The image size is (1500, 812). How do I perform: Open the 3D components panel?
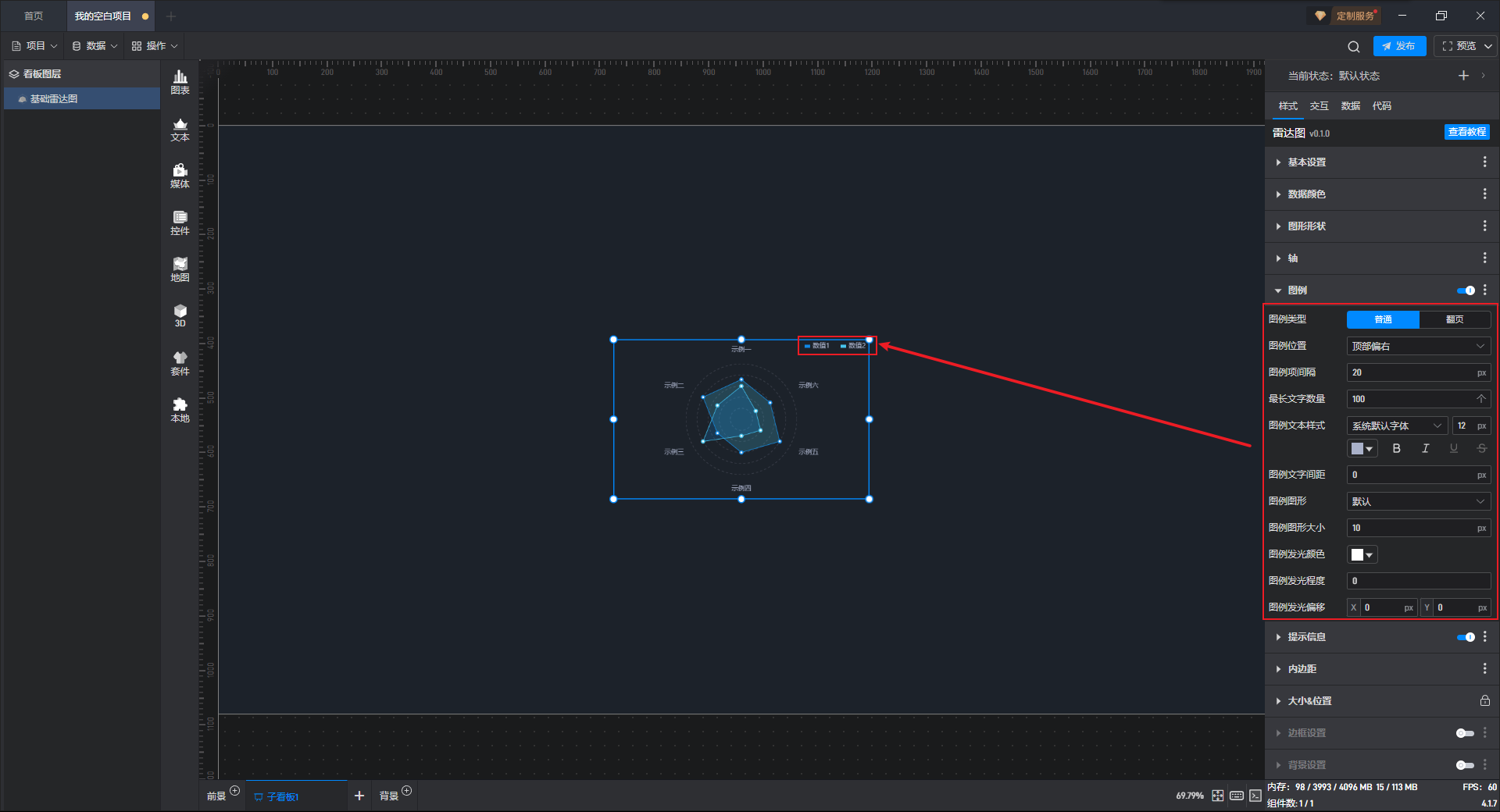pyautogui.click(x=180, y=315)
